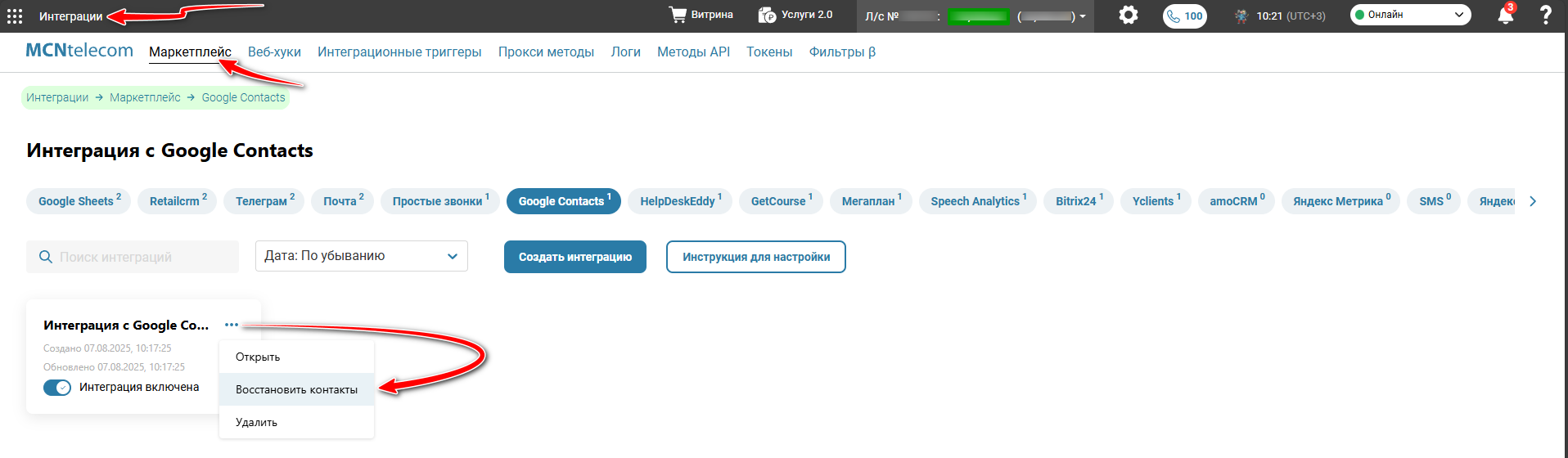Viewport: 1568px width, 458px height.
Task: Click the user avatar icon near time
Action: click(x=1241, y=16)
